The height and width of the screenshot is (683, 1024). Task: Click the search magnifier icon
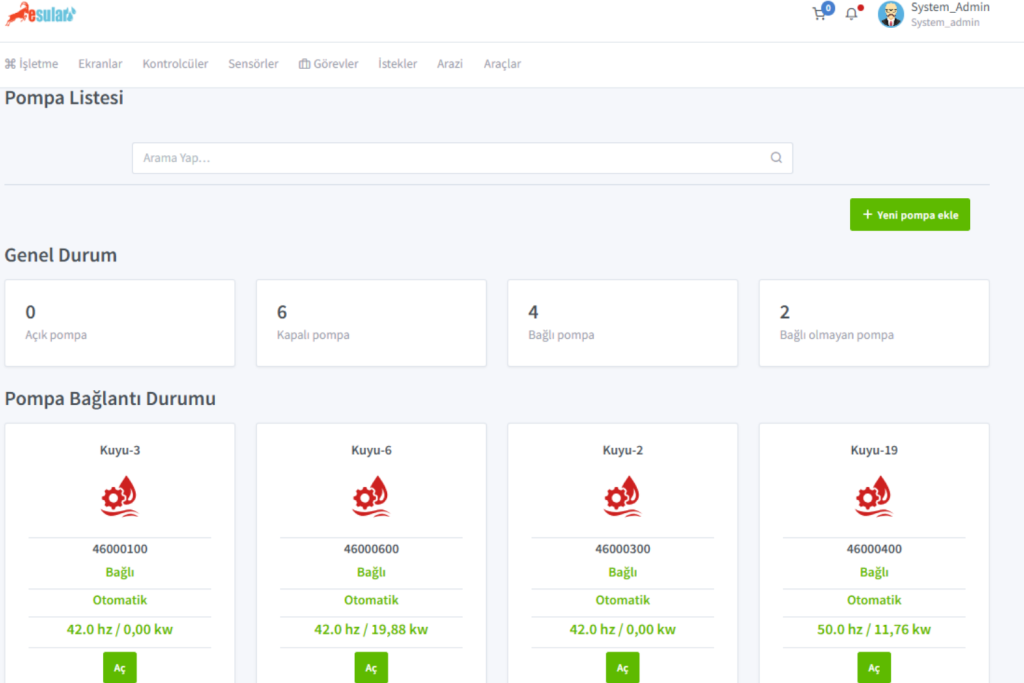click(776, 158)
